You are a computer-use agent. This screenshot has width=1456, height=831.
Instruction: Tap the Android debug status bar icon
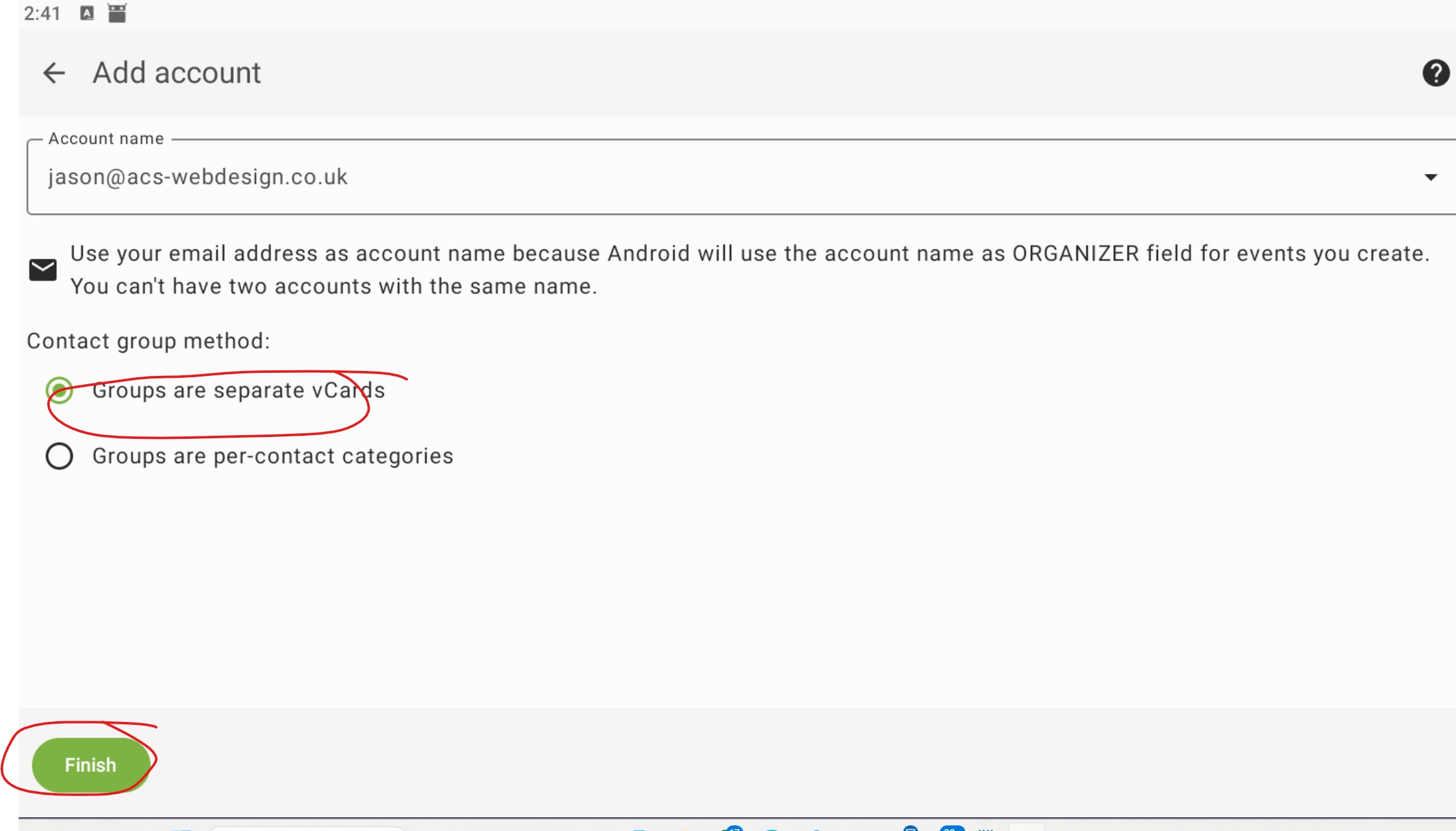click(x=117, y=12)
